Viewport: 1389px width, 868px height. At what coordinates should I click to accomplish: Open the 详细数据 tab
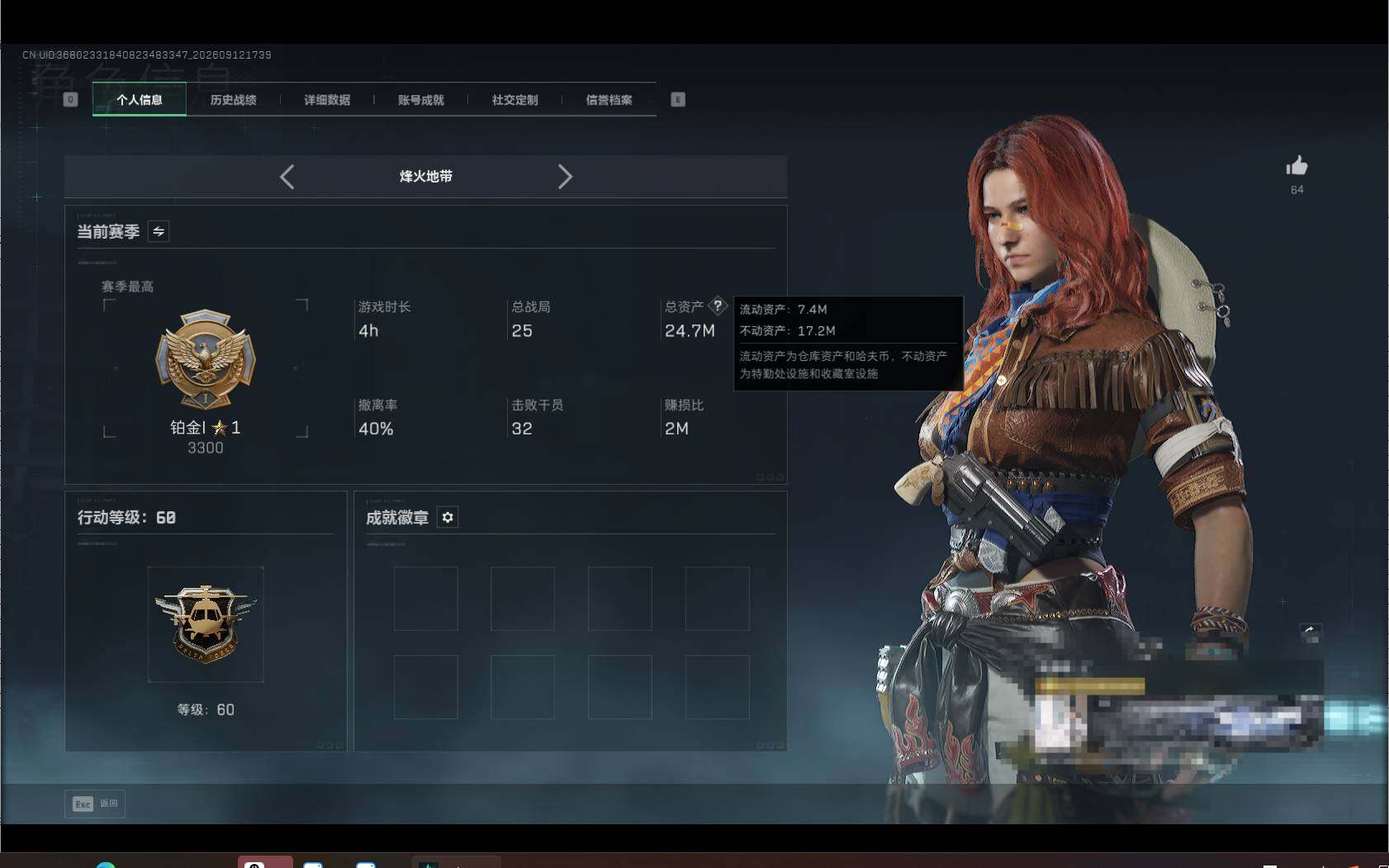(x=327, y=100)
